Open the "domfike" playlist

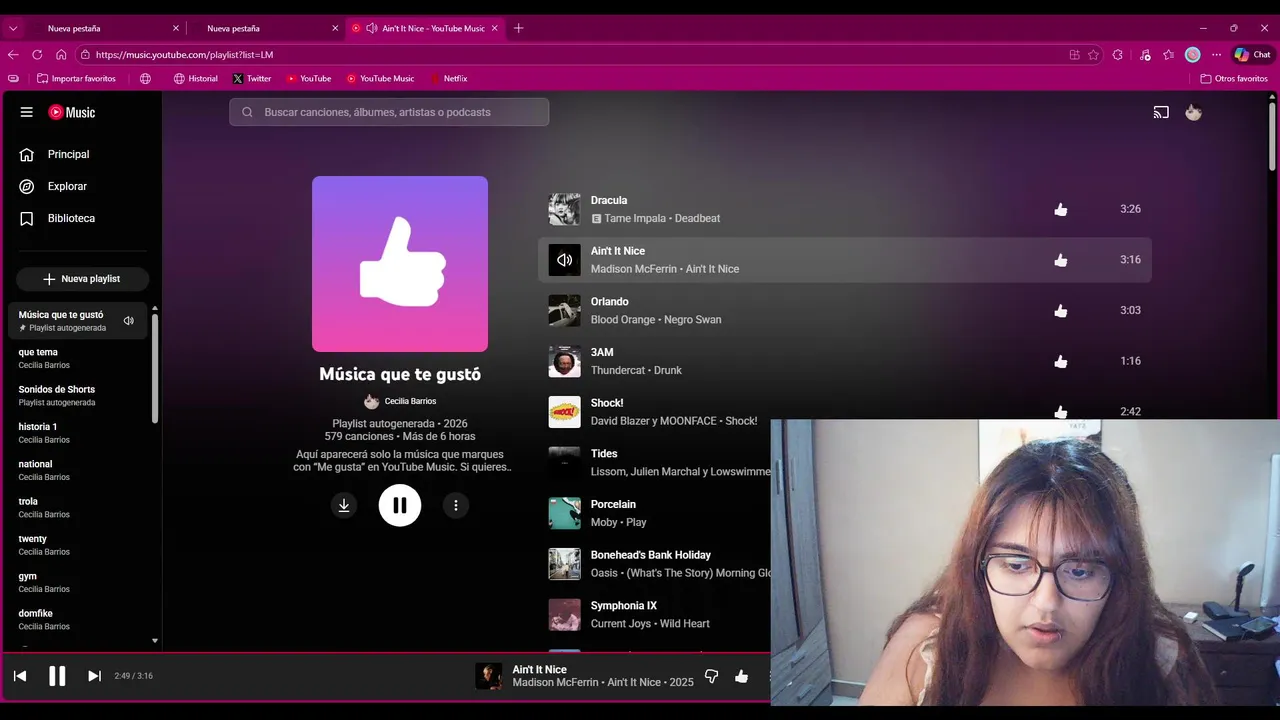[x=77, y=619]
